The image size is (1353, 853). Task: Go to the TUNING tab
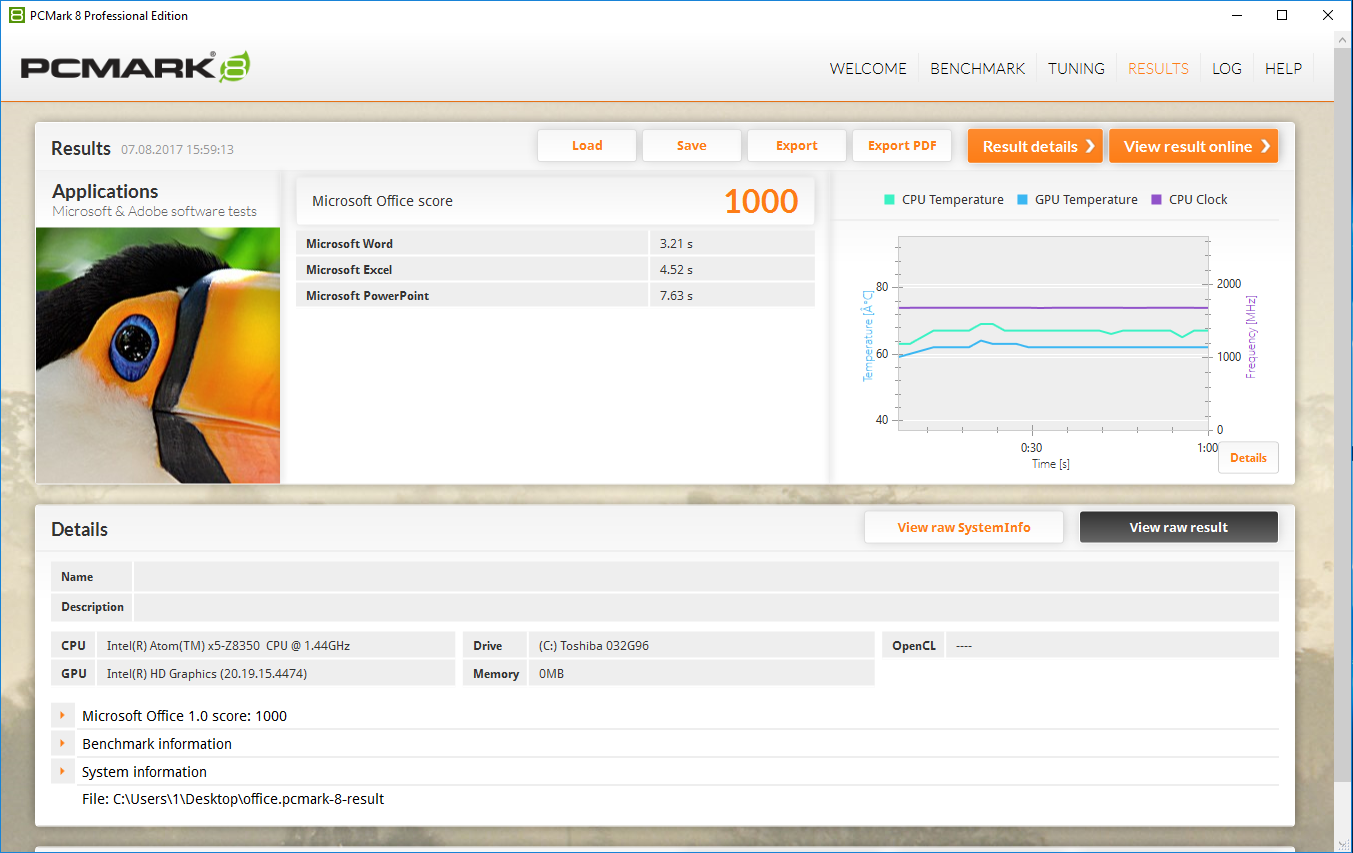click(1076, 68)
